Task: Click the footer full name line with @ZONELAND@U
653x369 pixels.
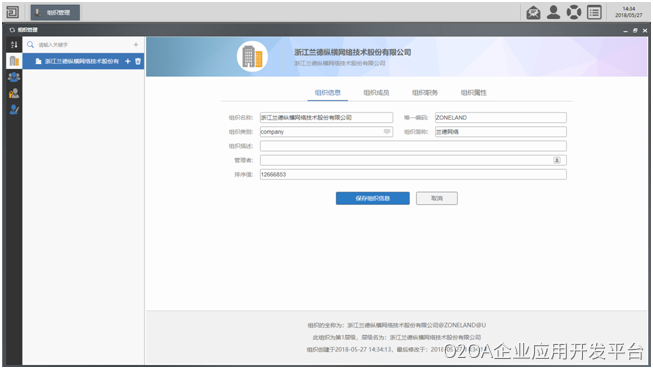Action: [x=396, y=325]
